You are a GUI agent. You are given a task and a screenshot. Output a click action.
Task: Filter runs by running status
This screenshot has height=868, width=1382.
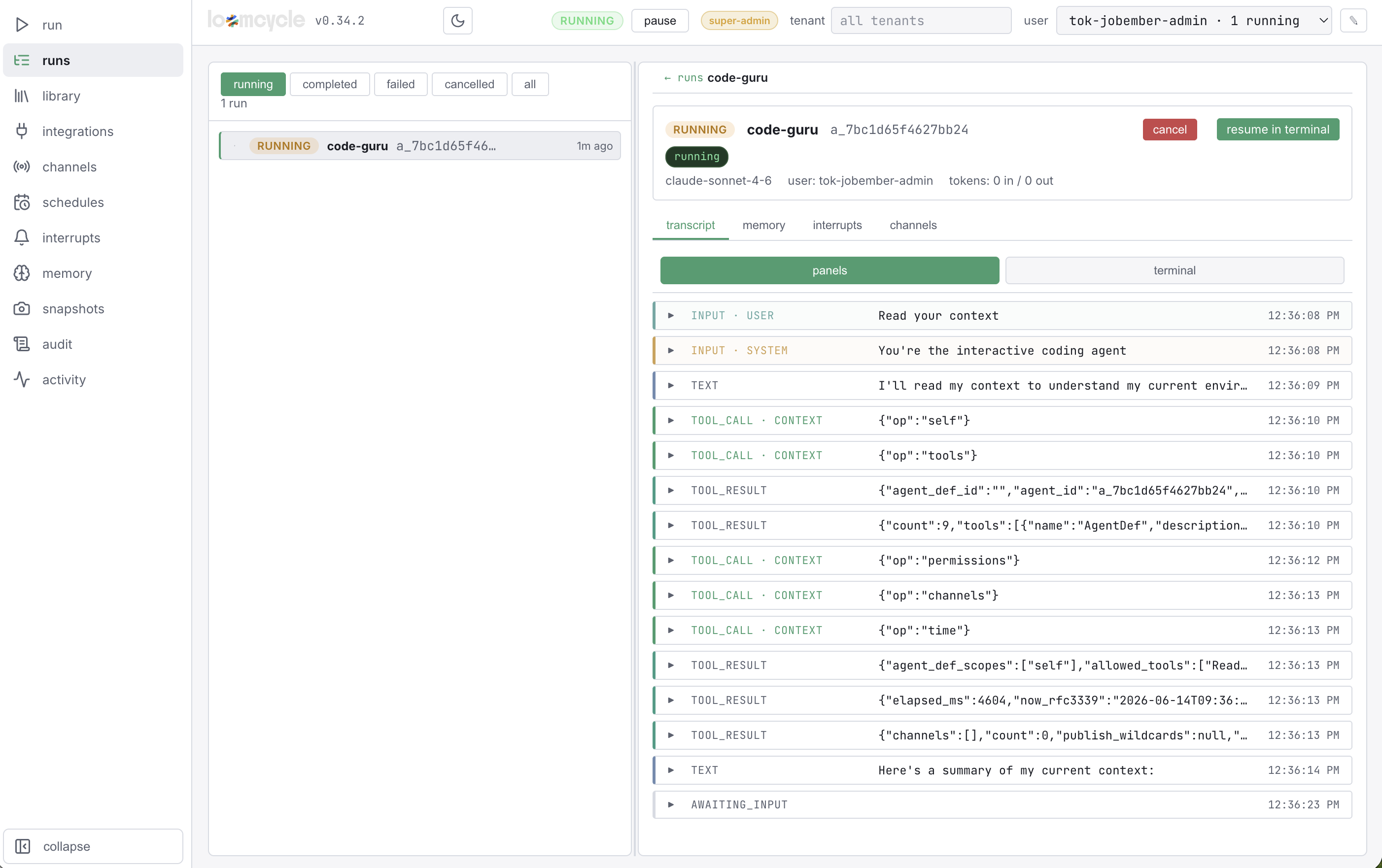pyautogui.click(x=253, y=84)
